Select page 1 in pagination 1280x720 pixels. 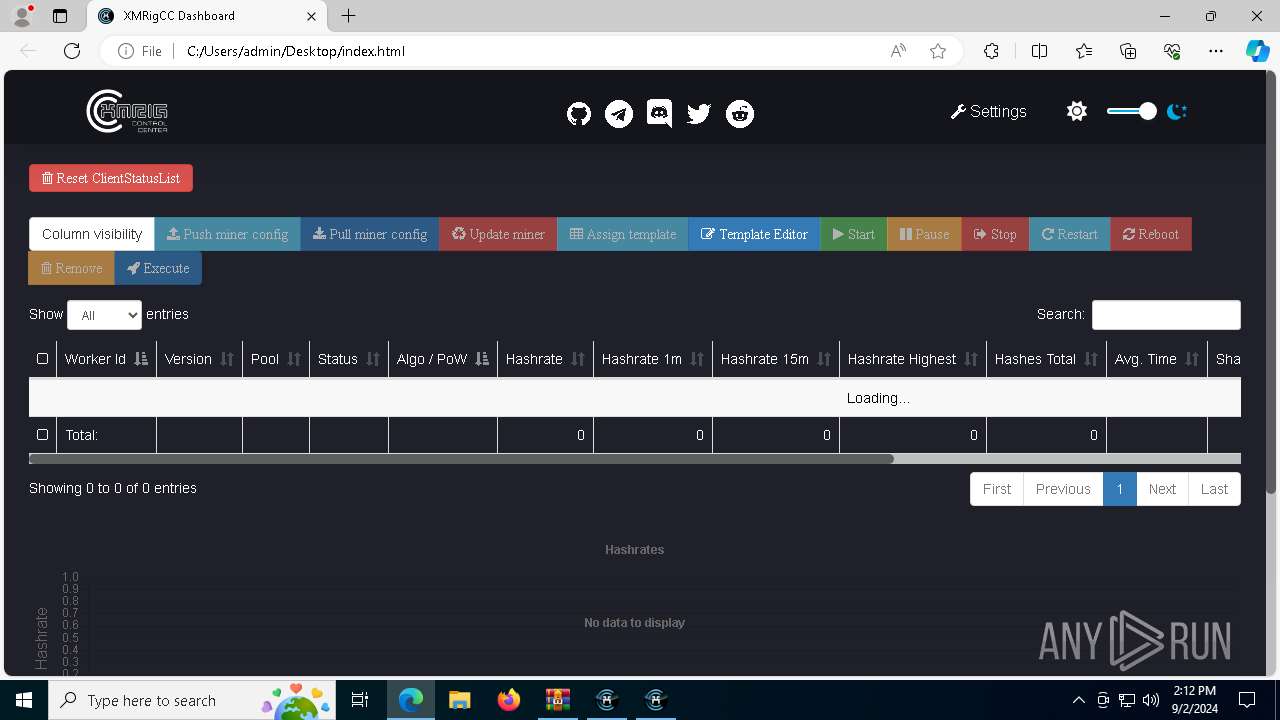[1120, 489]
